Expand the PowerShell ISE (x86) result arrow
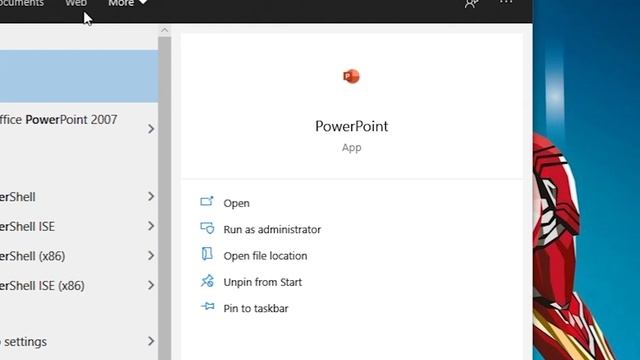The height and width of the screenshot is (360, 640). [151, 285]
